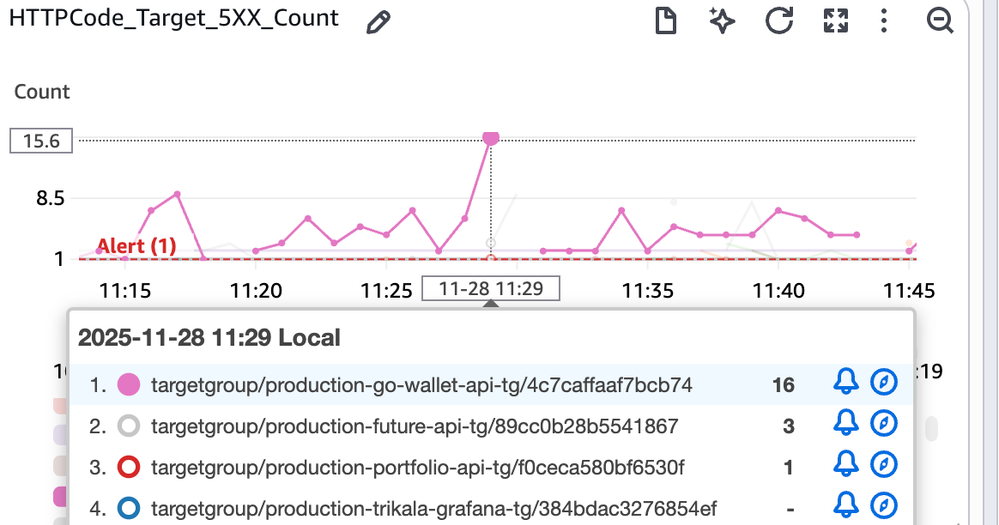Screen dimensions: 999x525
Task: Click the 15.6 y-axis value box
Action: [41, 141]
